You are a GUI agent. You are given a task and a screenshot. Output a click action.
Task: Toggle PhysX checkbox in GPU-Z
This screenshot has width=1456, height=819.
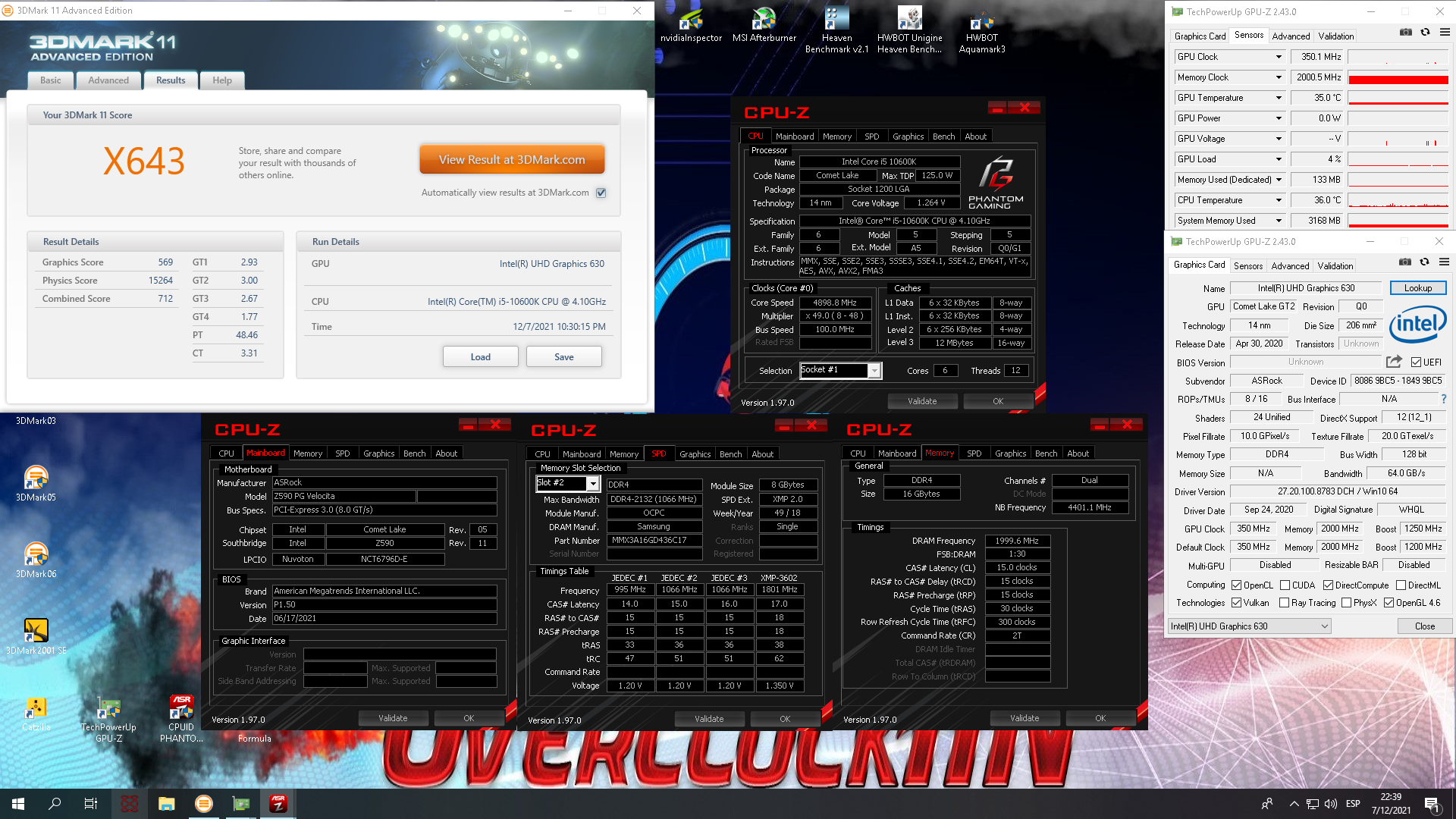coord(1346,603)
